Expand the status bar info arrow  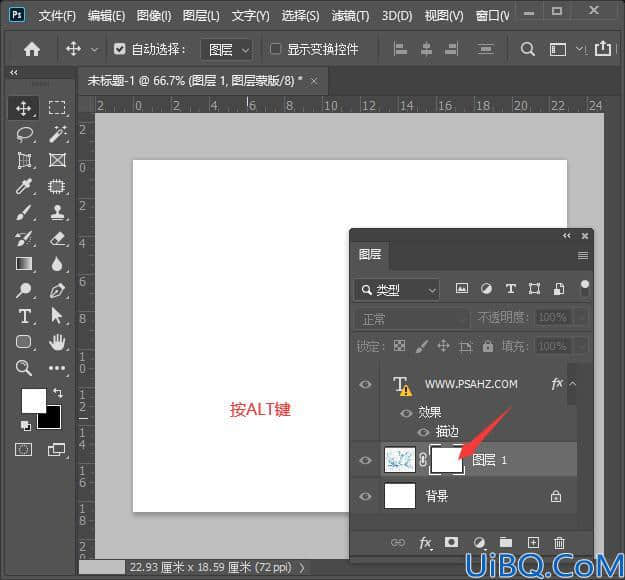click(x=303, y=567)
